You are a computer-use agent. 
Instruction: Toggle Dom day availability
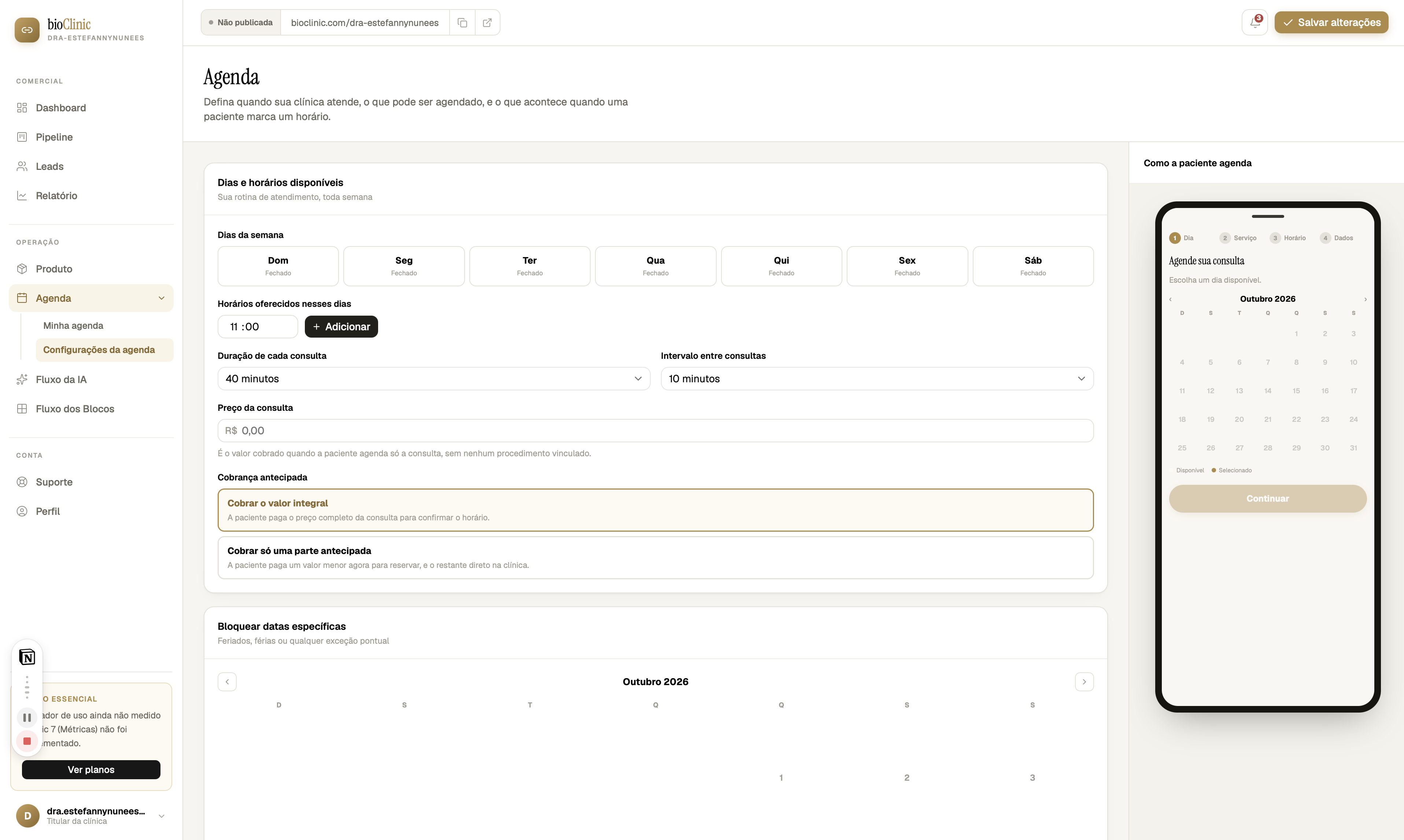click(278, 266)
